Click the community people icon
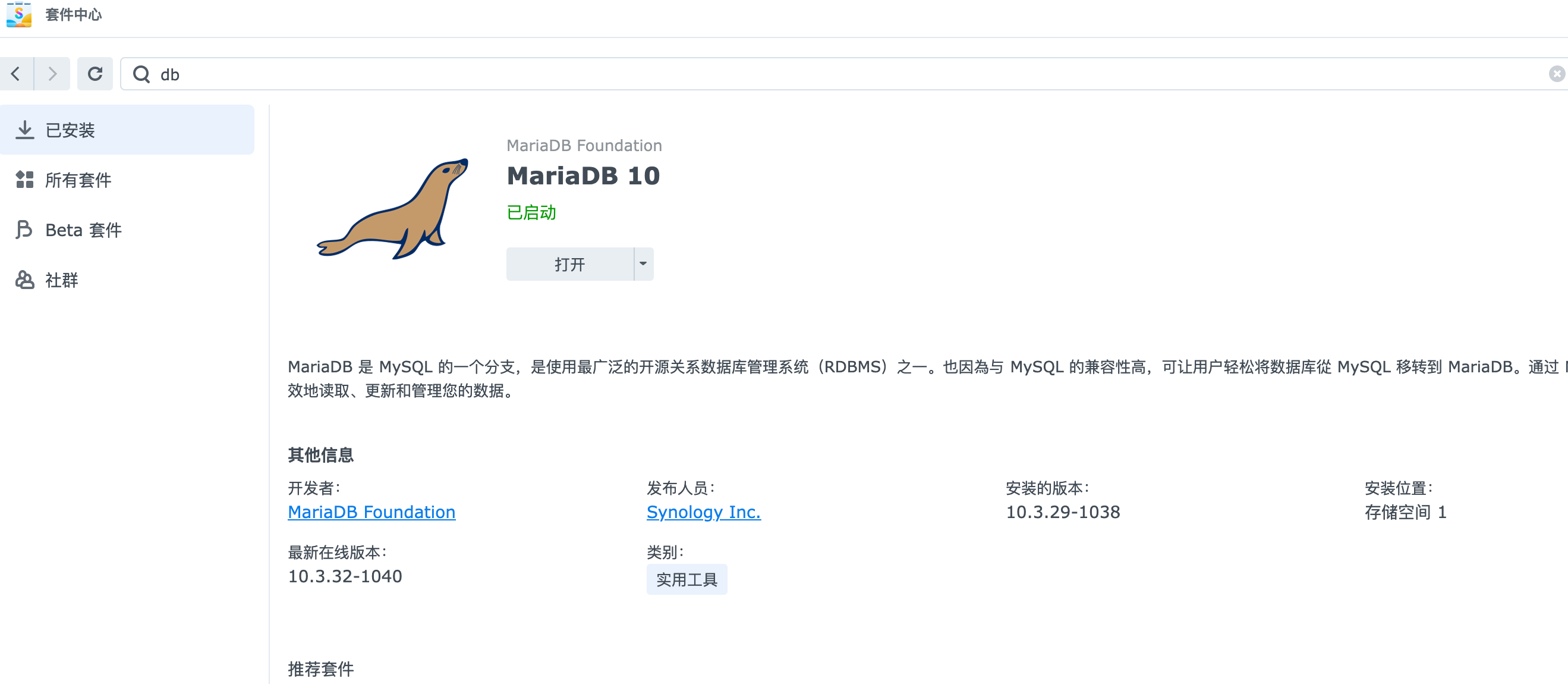Screen dimensions: 1568x684 [24, 280]
